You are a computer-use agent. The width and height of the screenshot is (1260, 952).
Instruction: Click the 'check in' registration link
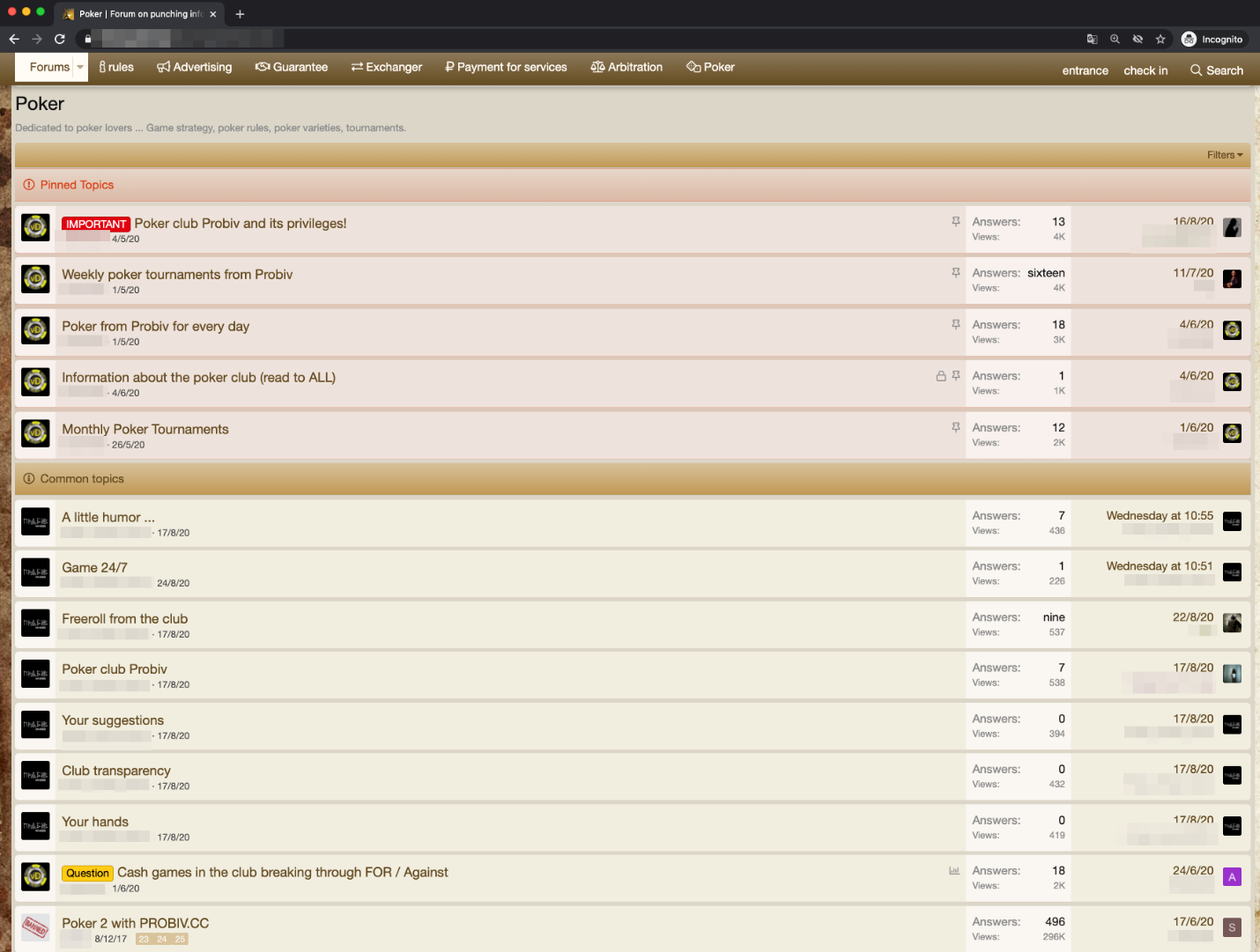(x=1145, y=70)
